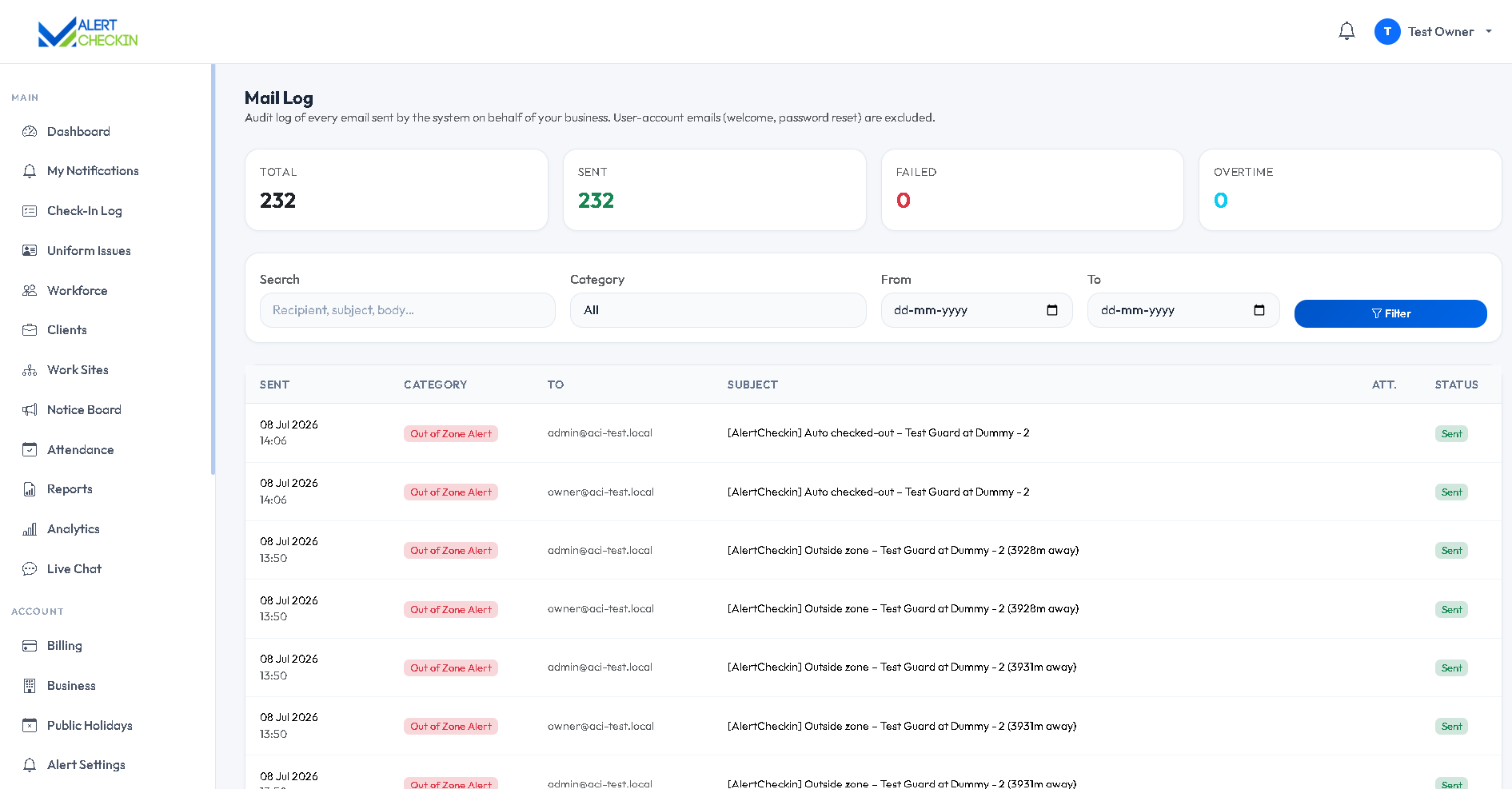Click the Reports link text

(x=70, y=489)
